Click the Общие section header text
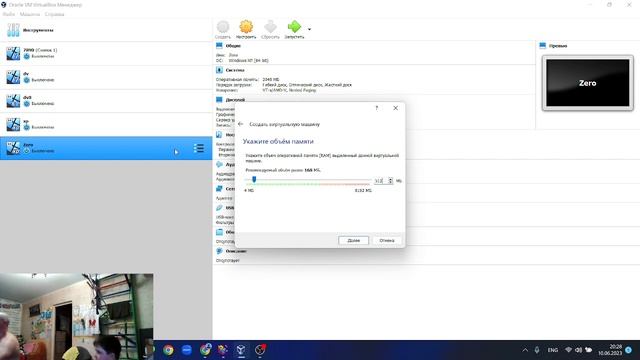The height and width of the screenshot is (360, 640). coord(233,46)
